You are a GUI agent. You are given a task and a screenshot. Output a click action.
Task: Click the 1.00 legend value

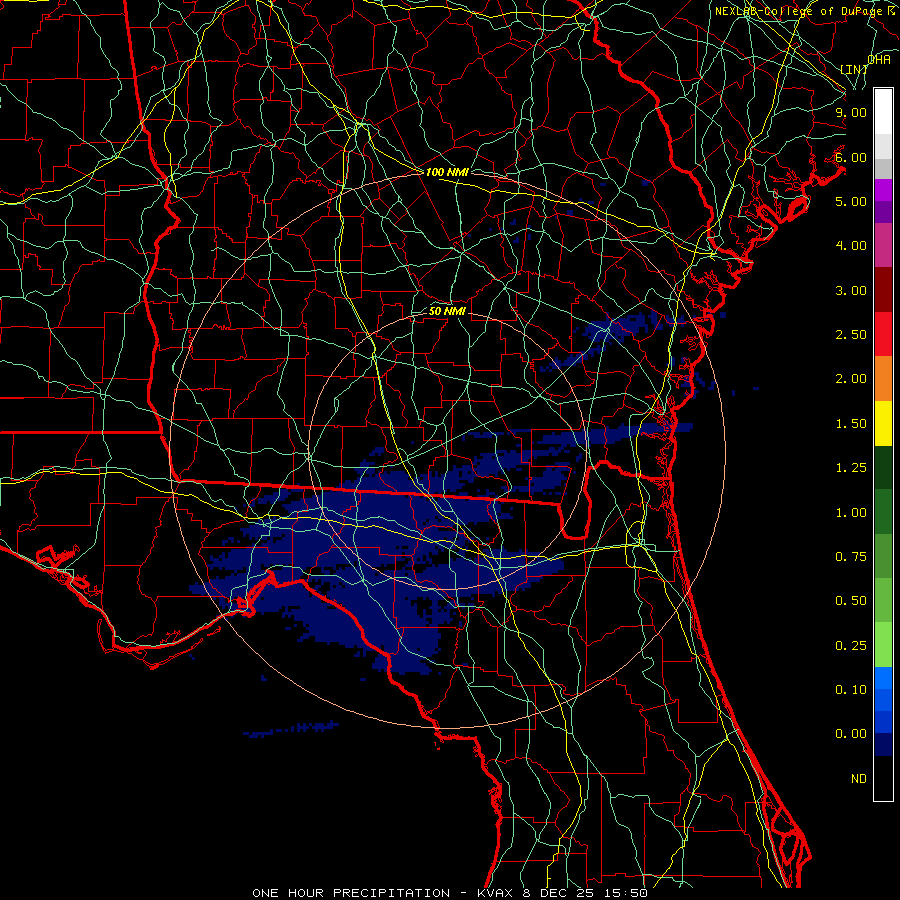point(851,513)
